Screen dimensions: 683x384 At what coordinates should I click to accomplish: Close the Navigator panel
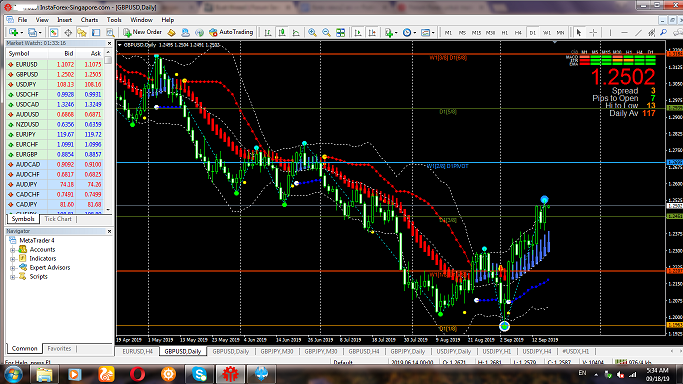pos(109,231)
